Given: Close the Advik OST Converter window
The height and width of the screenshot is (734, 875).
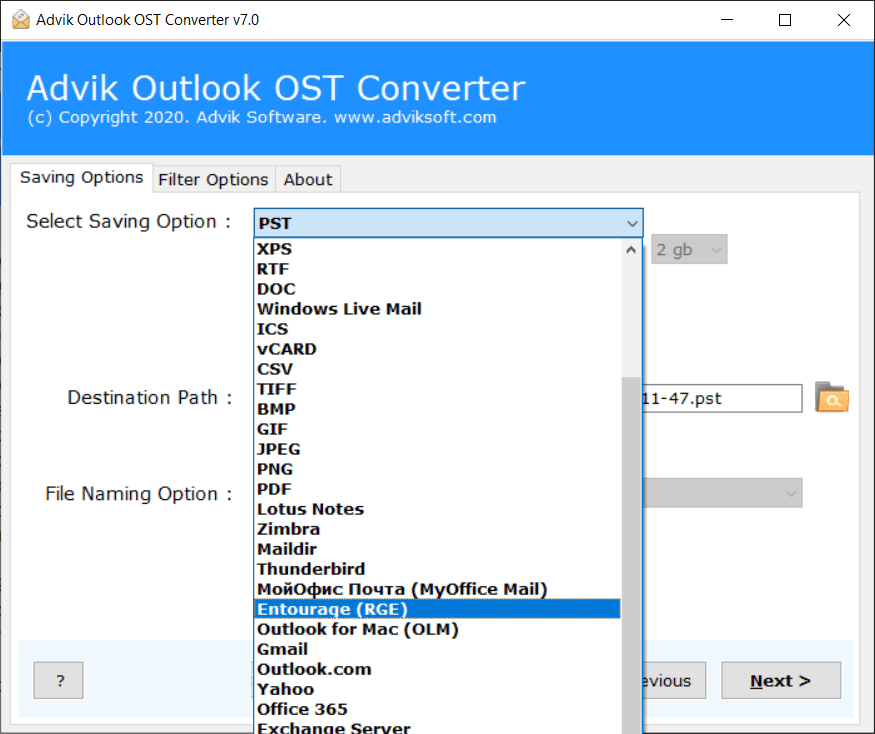Looking at the screenshot, I should (x=844, y=20).
